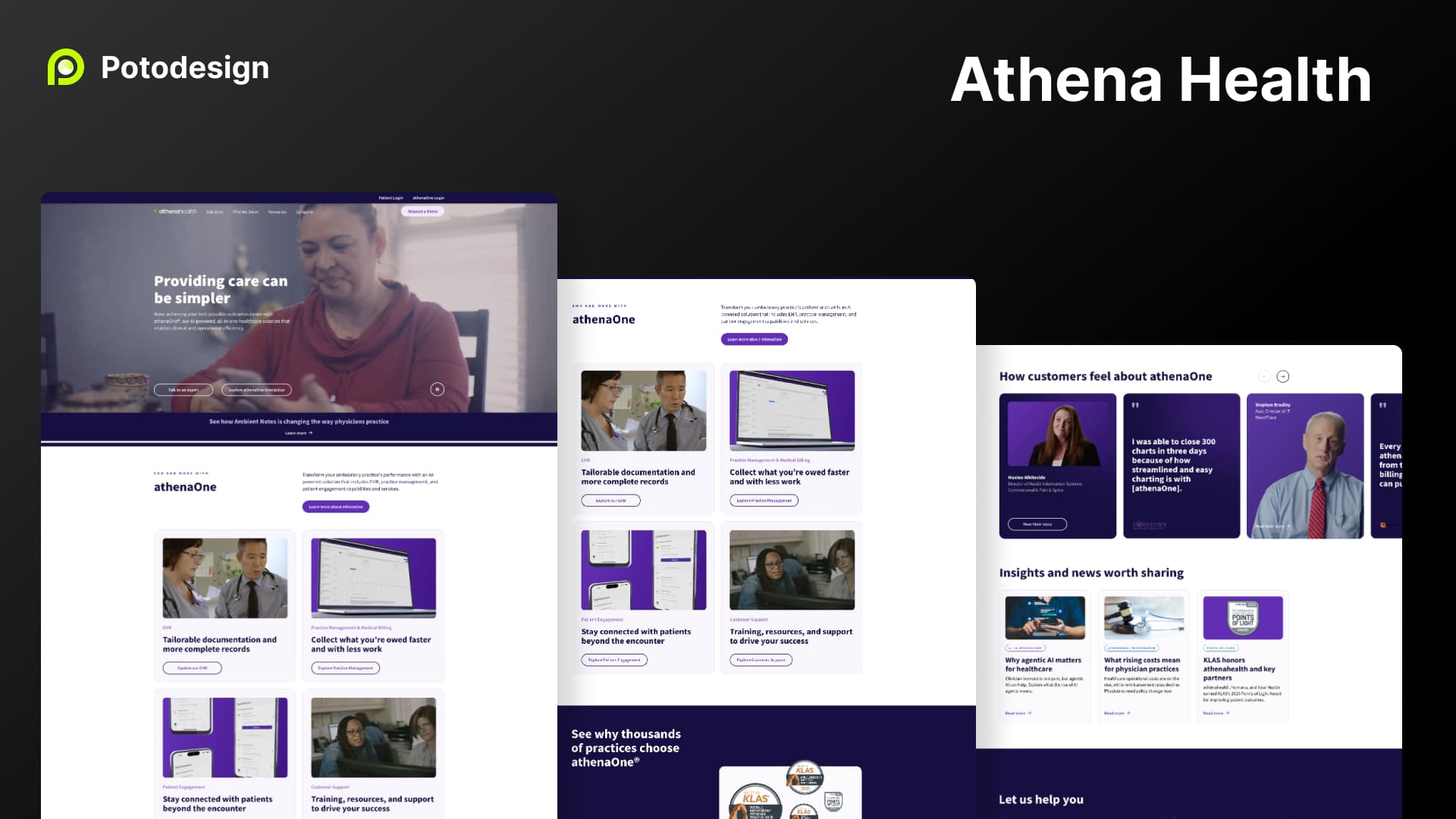Click 'Insights and news worth sharing' heading
Image resolution: width=1456 pixels, height=819 pixels.
[x=1091, y=573]
